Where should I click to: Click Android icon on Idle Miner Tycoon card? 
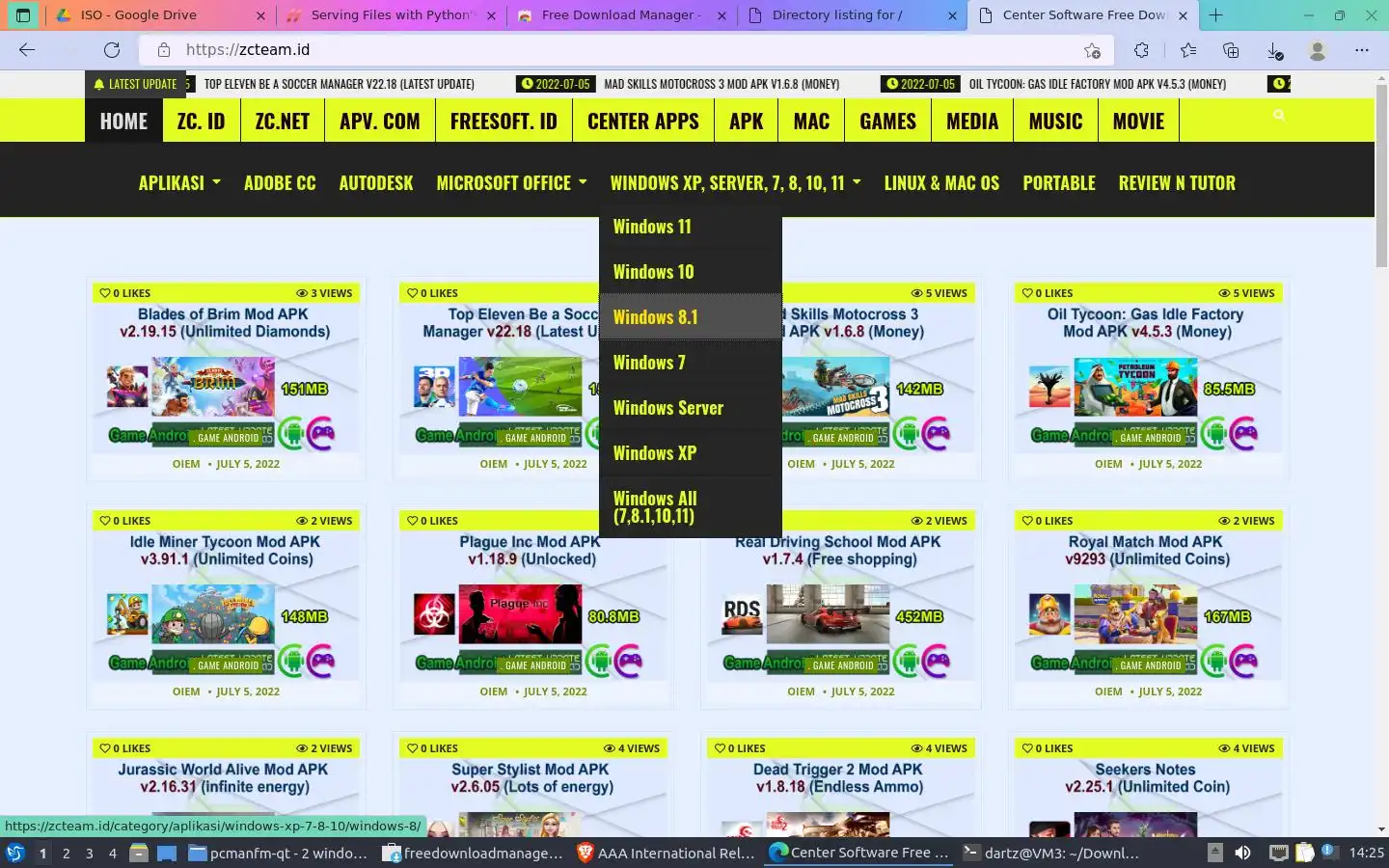[x=291, y=662]
